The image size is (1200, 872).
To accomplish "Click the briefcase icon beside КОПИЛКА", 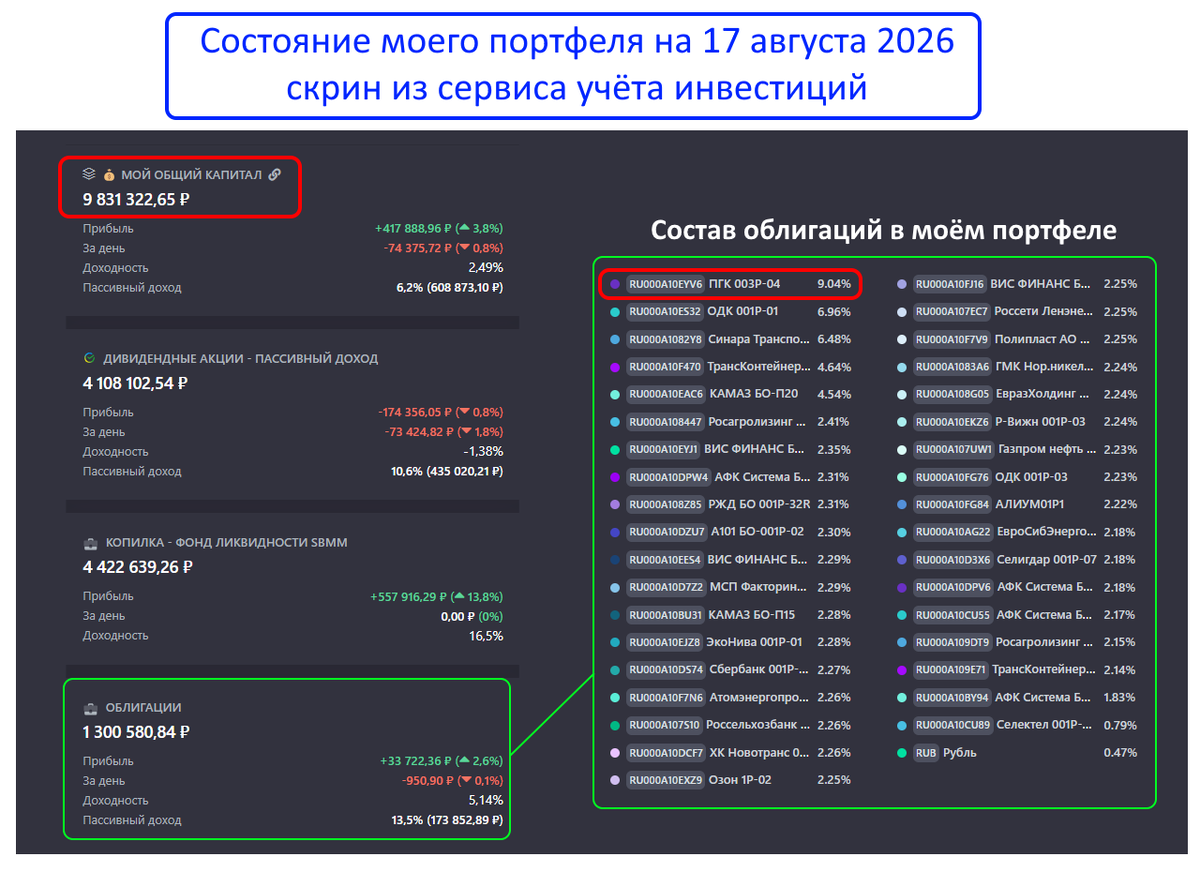I will (90, 543).
